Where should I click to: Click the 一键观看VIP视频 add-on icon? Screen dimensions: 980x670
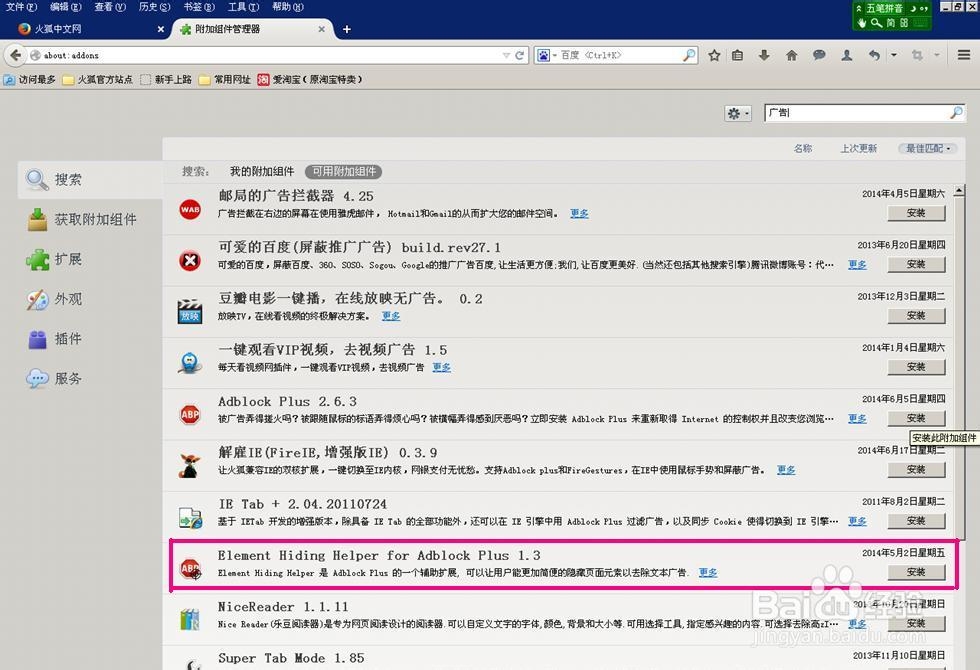[x=190, y=362]
